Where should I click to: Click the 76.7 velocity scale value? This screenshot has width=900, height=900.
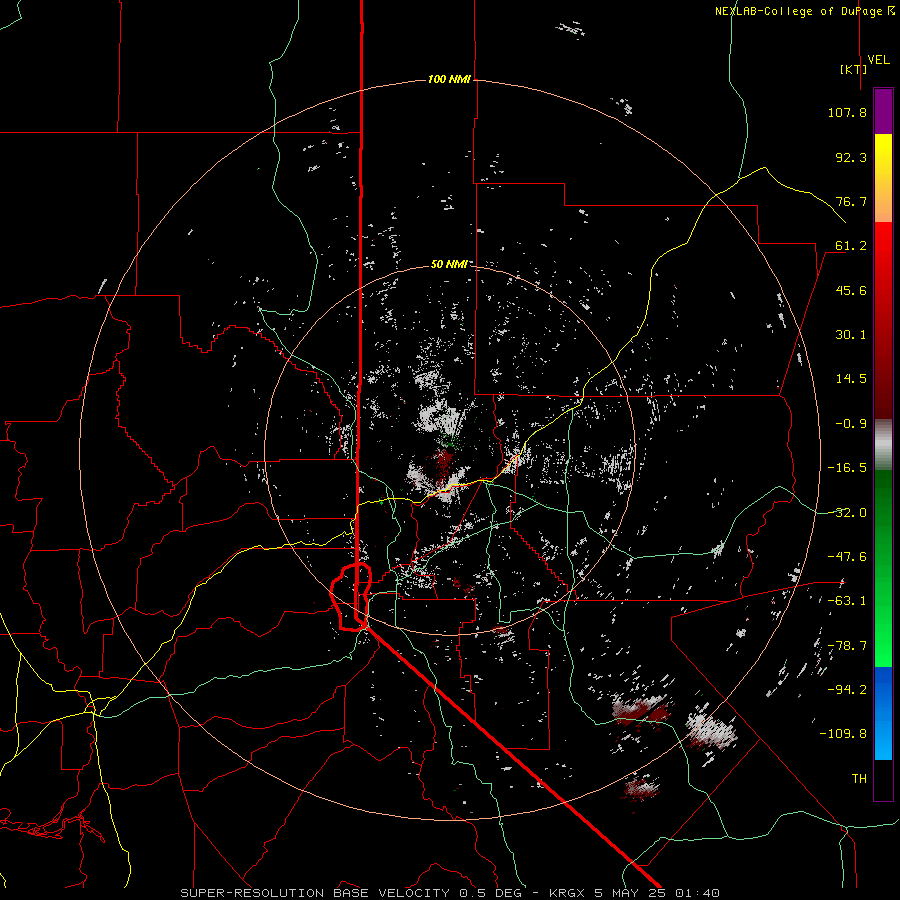851,201
